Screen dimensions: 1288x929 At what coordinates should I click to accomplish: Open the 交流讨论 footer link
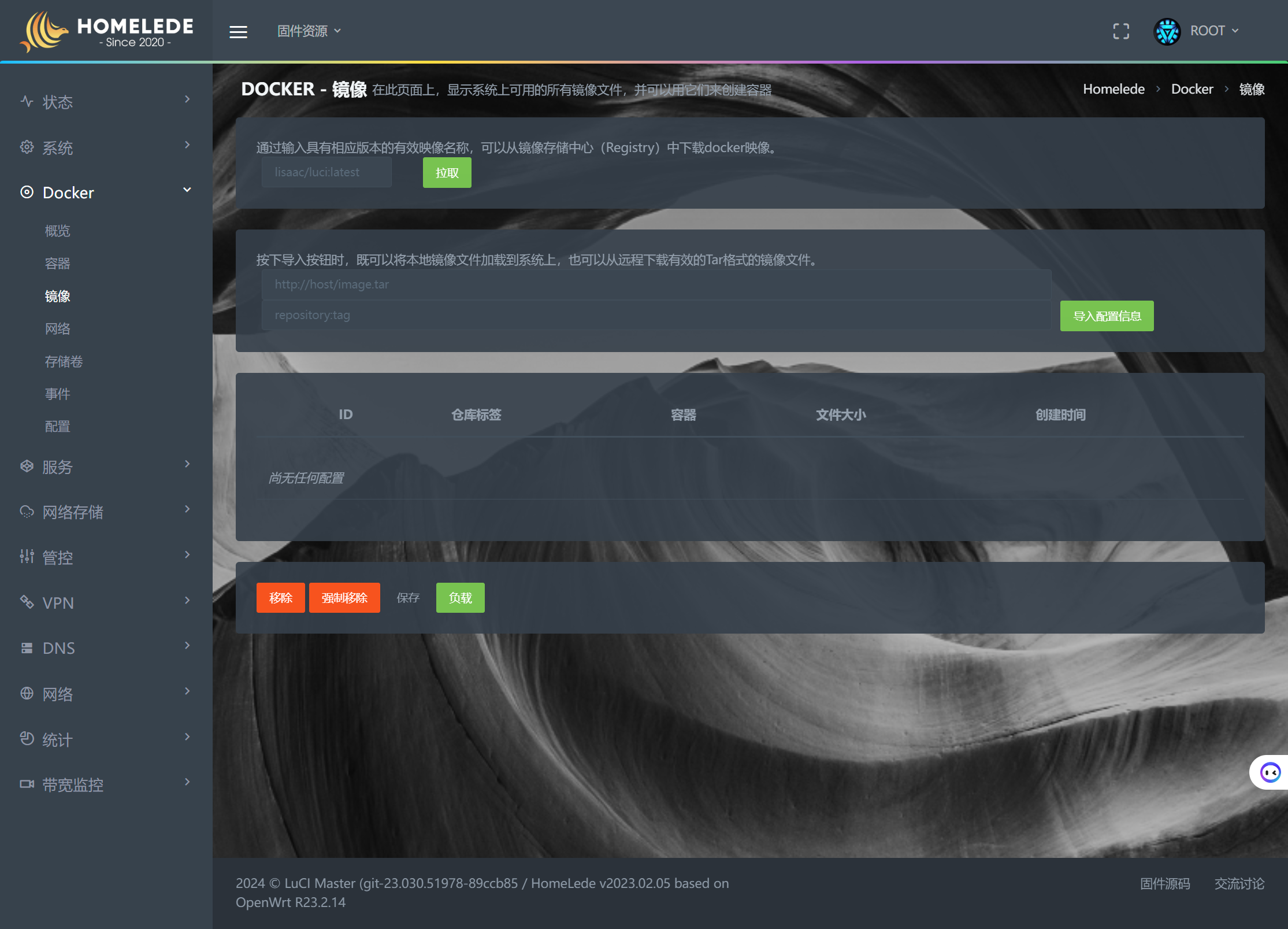coord(1239,884)
